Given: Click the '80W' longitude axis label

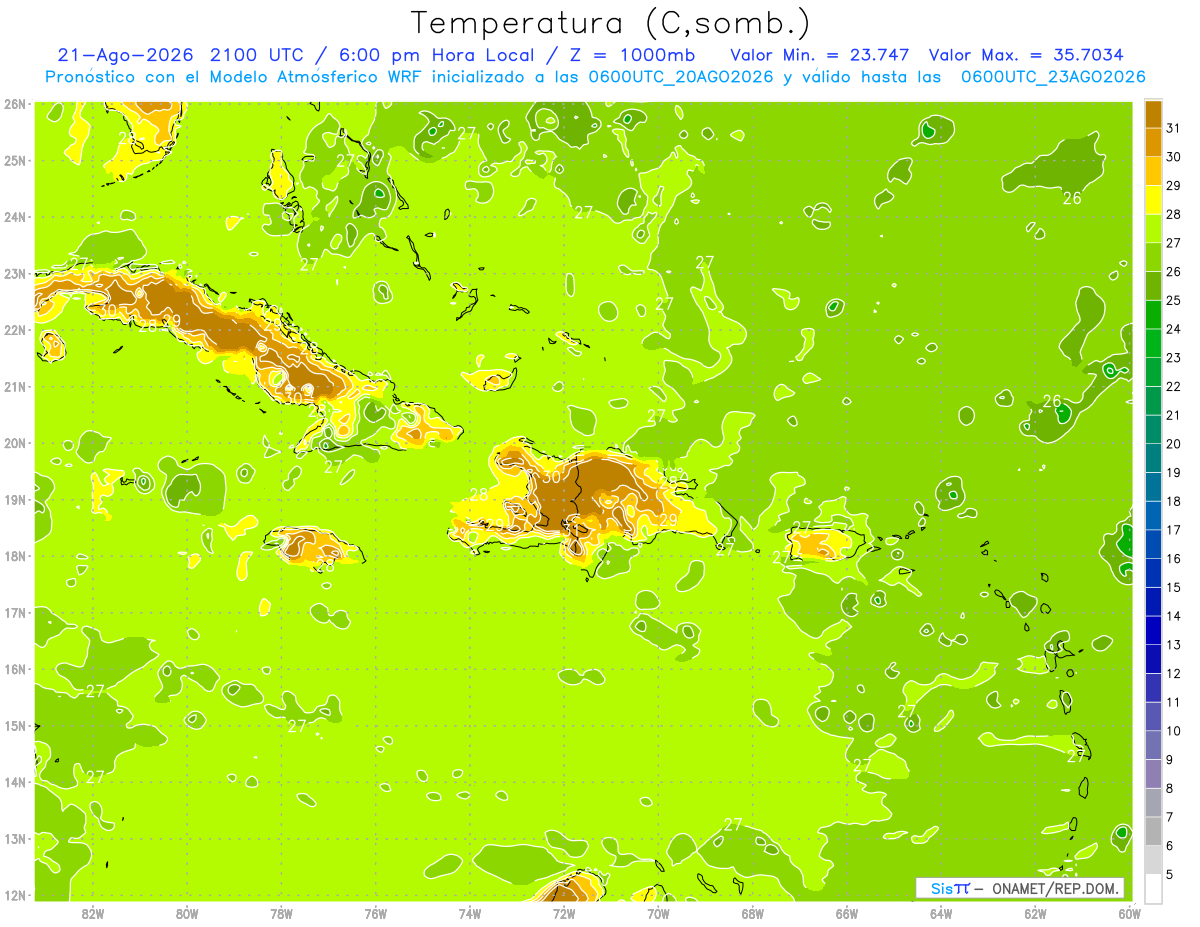Looking at the screenshot, I should (x=187, y=913).
